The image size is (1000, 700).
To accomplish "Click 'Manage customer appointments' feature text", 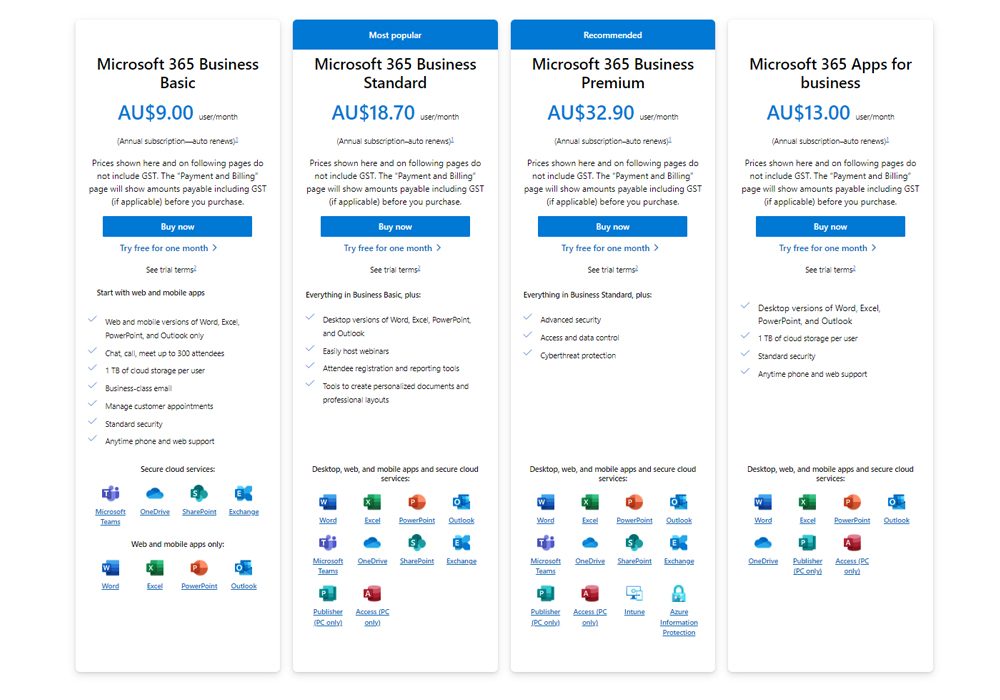I will click(159, 406).
